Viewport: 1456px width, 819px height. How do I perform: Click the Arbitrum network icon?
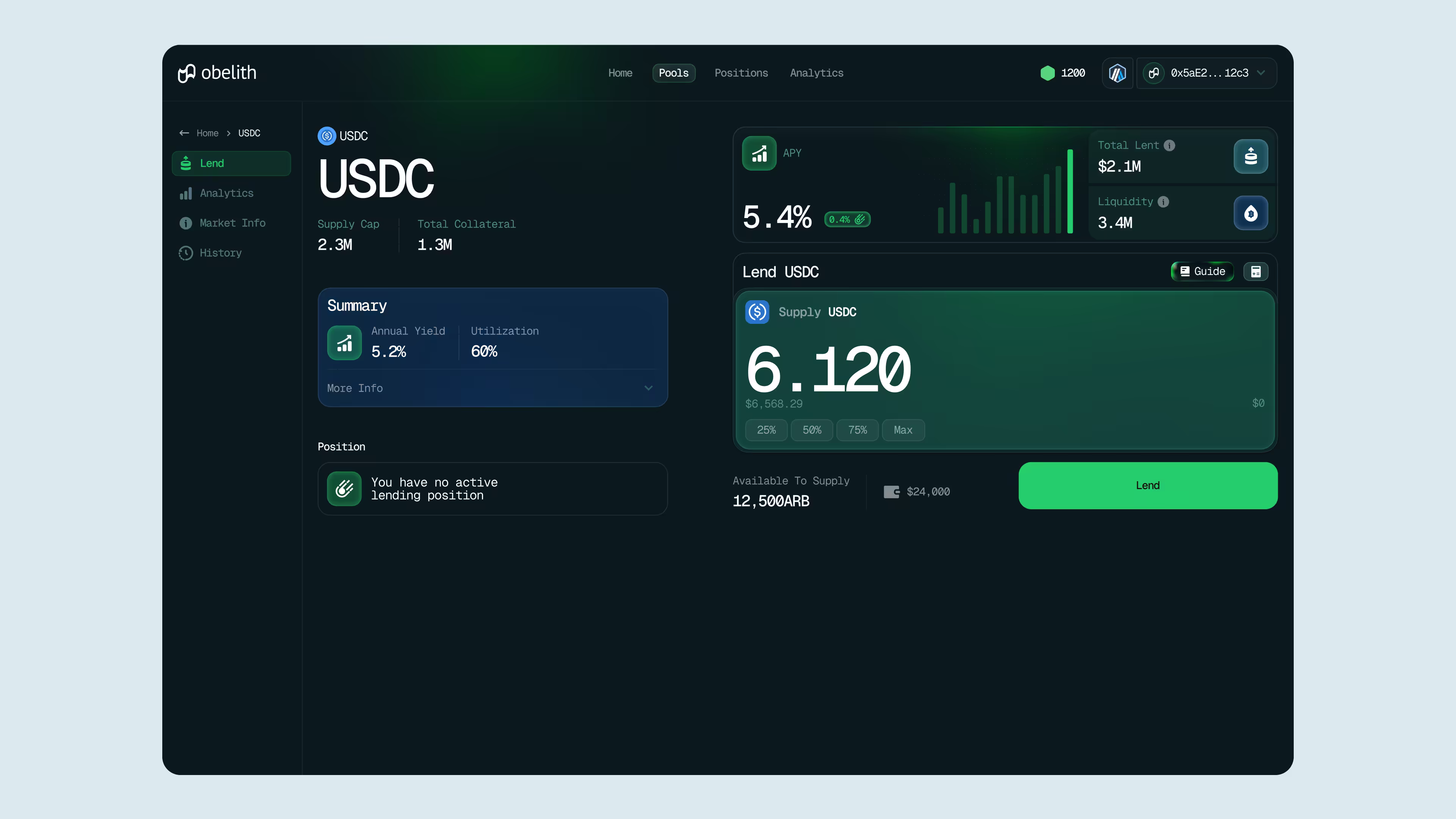tap(1117, 73)
